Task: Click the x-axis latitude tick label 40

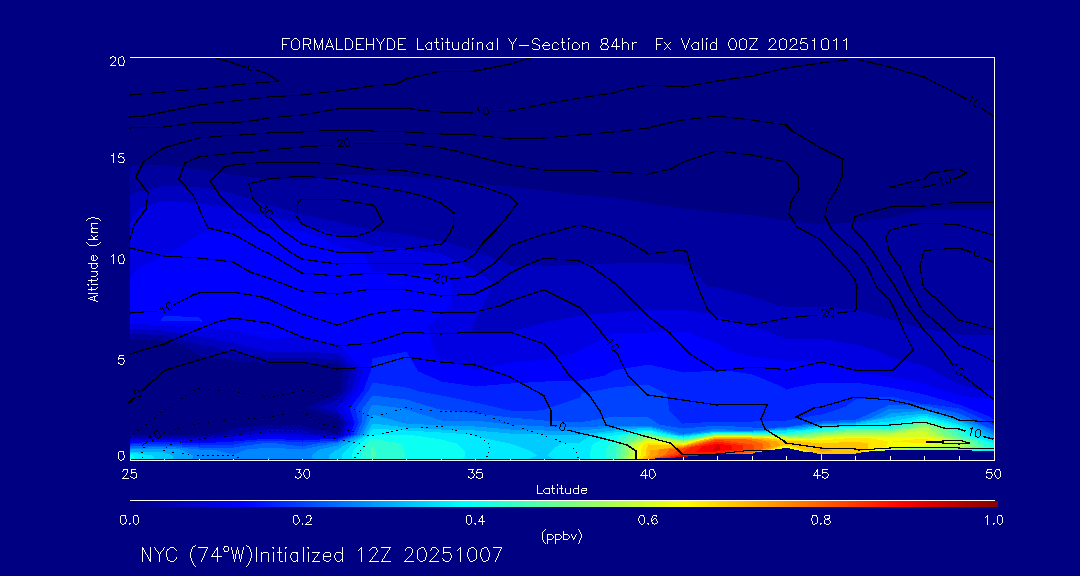Action: pos(648,473)
